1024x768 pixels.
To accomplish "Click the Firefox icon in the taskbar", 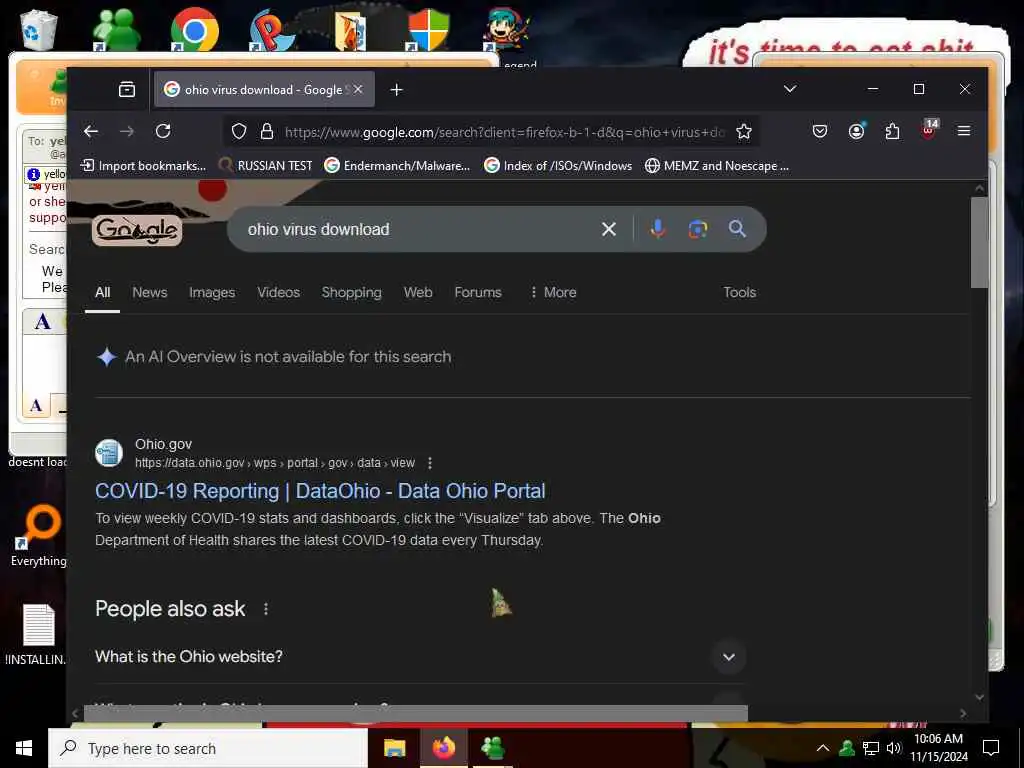I will pyautogui.click(x=443, y=748).
